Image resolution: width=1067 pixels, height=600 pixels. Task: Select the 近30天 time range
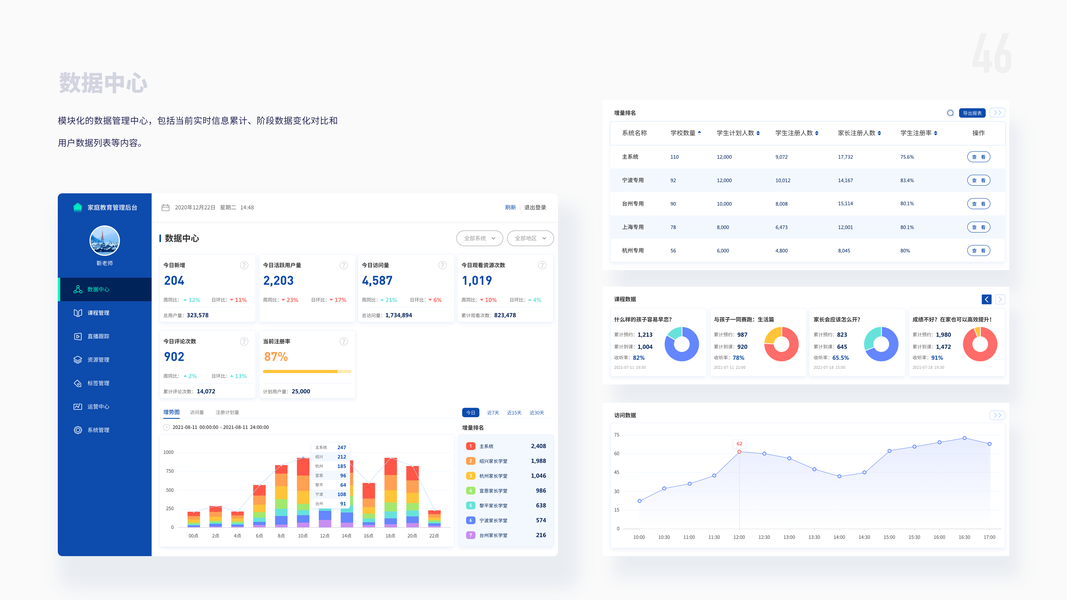(537, 413)
